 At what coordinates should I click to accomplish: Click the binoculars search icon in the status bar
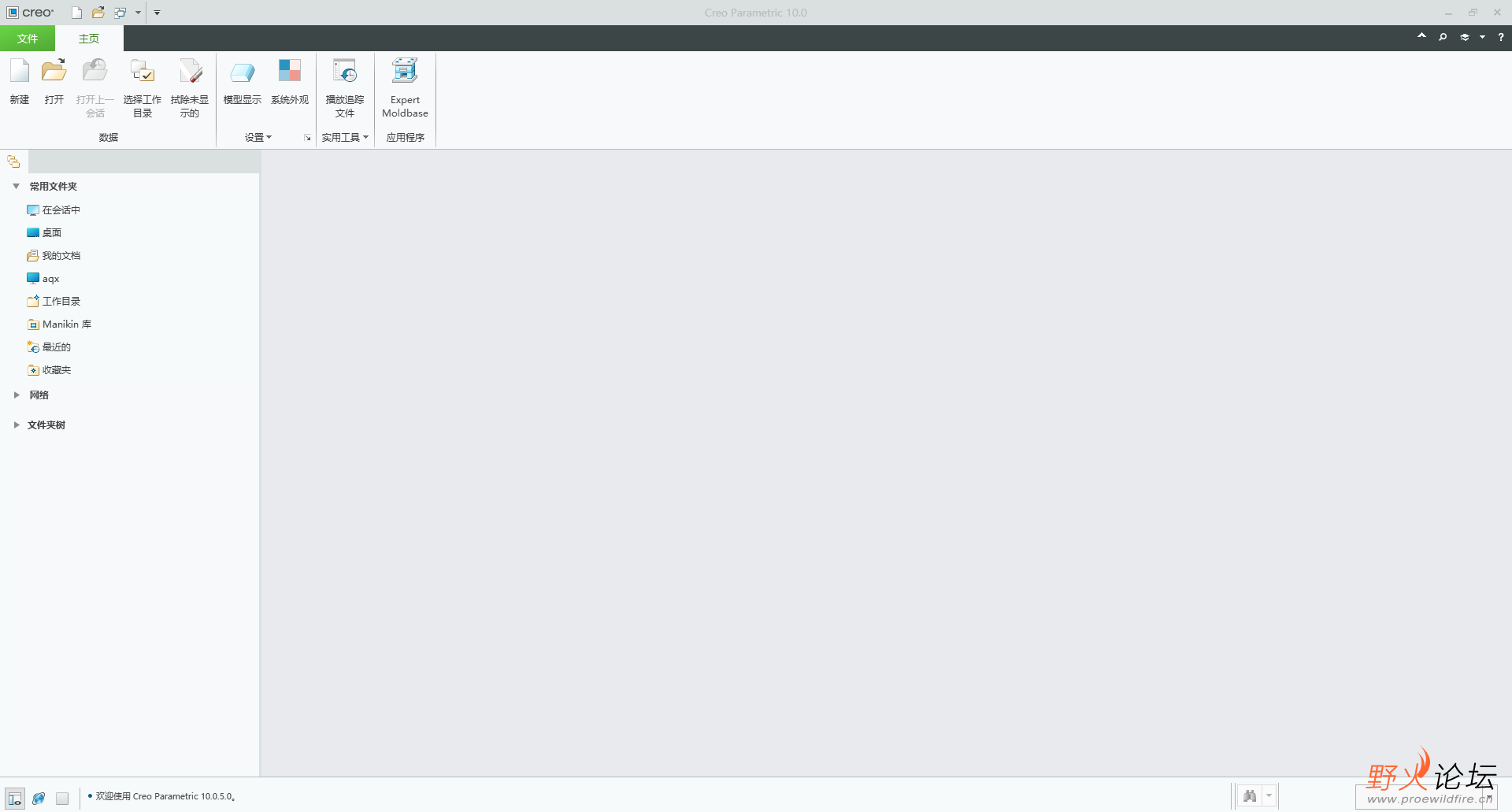(x=1250, y=795)
